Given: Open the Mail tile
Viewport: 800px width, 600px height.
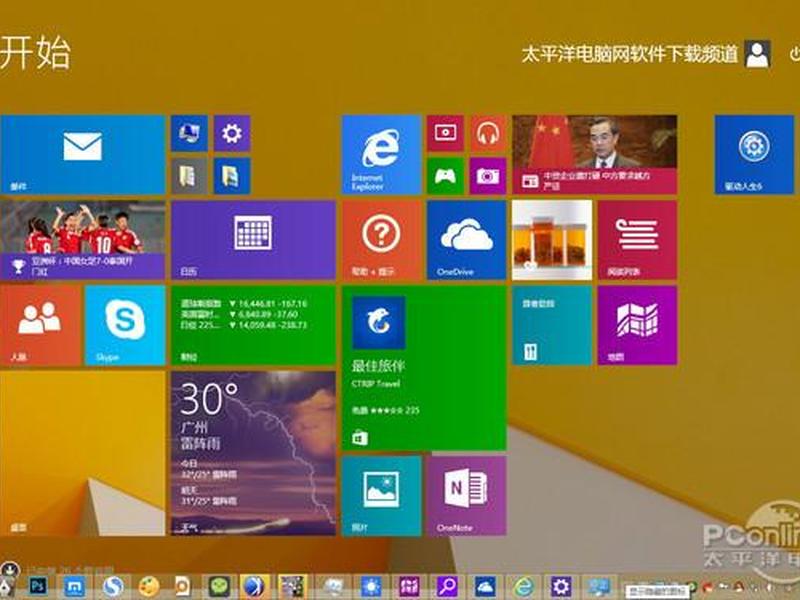Looking at the screenshot, I should pyautogui.click(x=83, y=155).
